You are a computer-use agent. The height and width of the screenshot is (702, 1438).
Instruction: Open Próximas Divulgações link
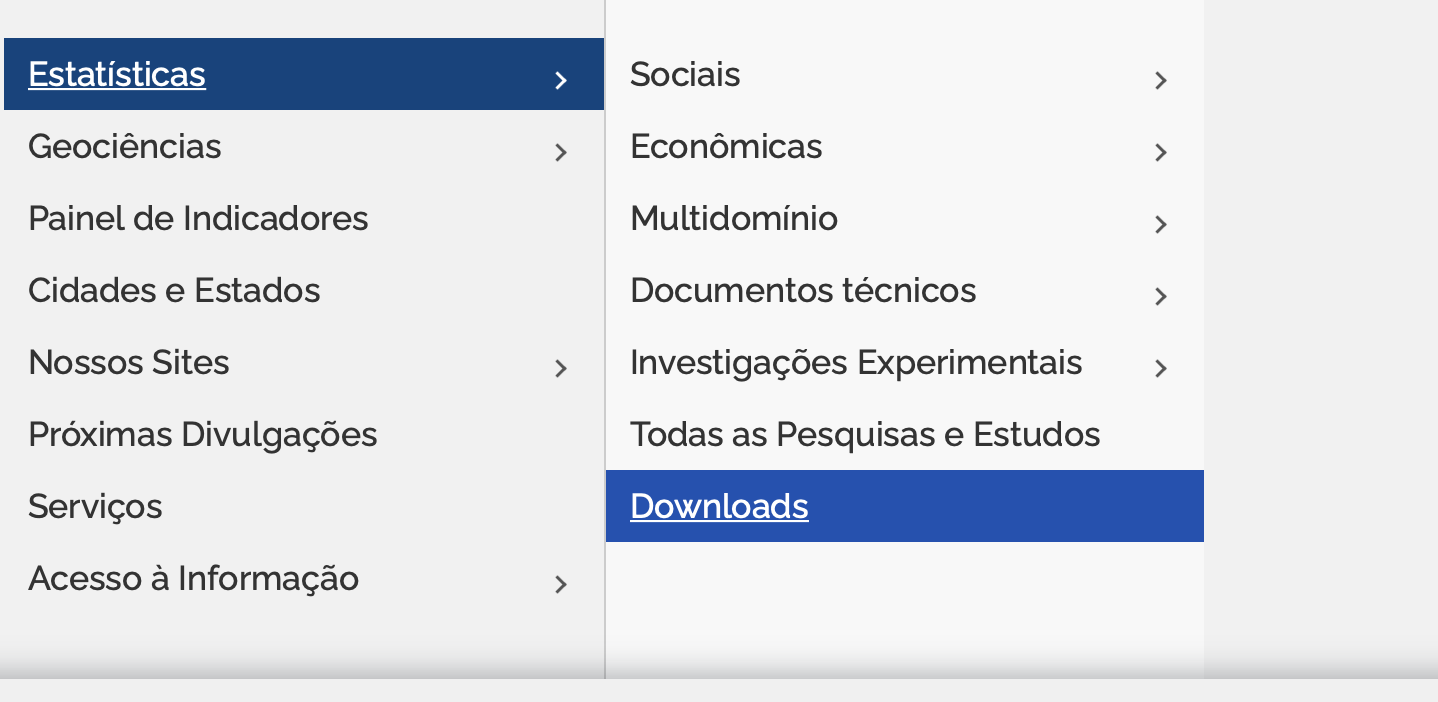click(202, 434)
